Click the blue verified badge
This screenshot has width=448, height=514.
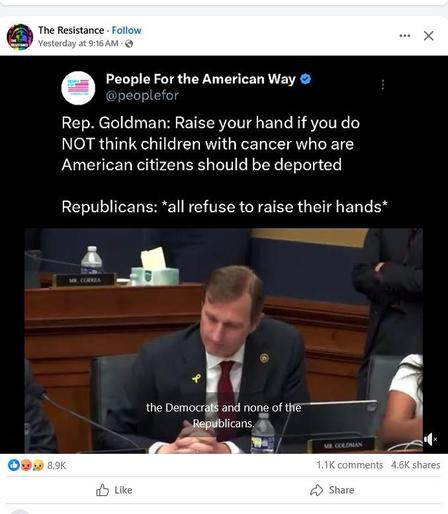tap(306, 79)
